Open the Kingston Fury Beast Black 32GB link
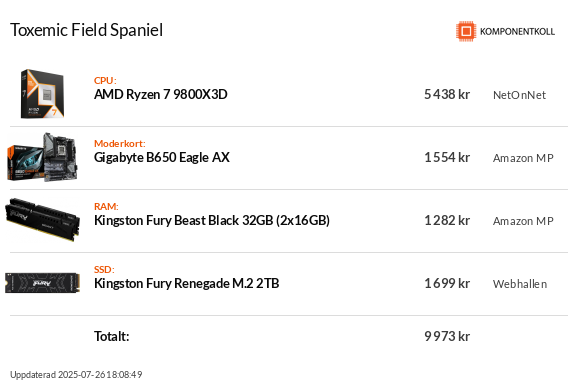 212,220
